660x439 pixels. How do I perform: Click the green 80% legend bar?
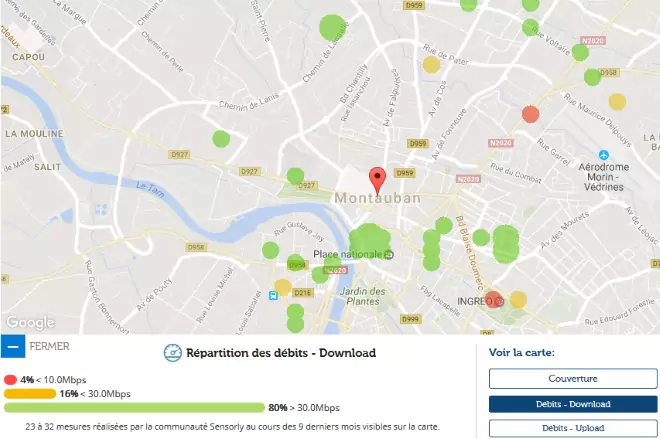[130, 408]
